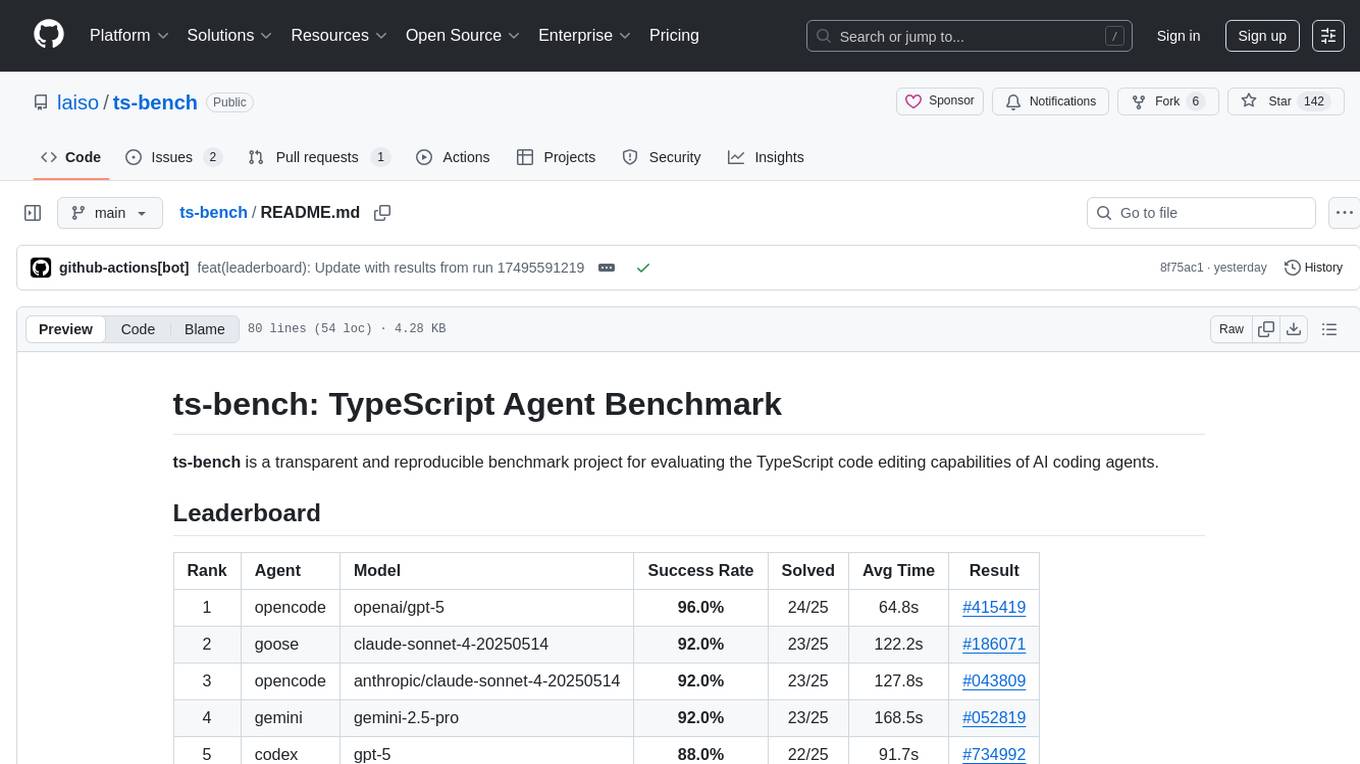Image resolution: width=1360 pixels, height=764 pixels.
Task: Open github-actions[bot] author link
Action: coord(124,268)
